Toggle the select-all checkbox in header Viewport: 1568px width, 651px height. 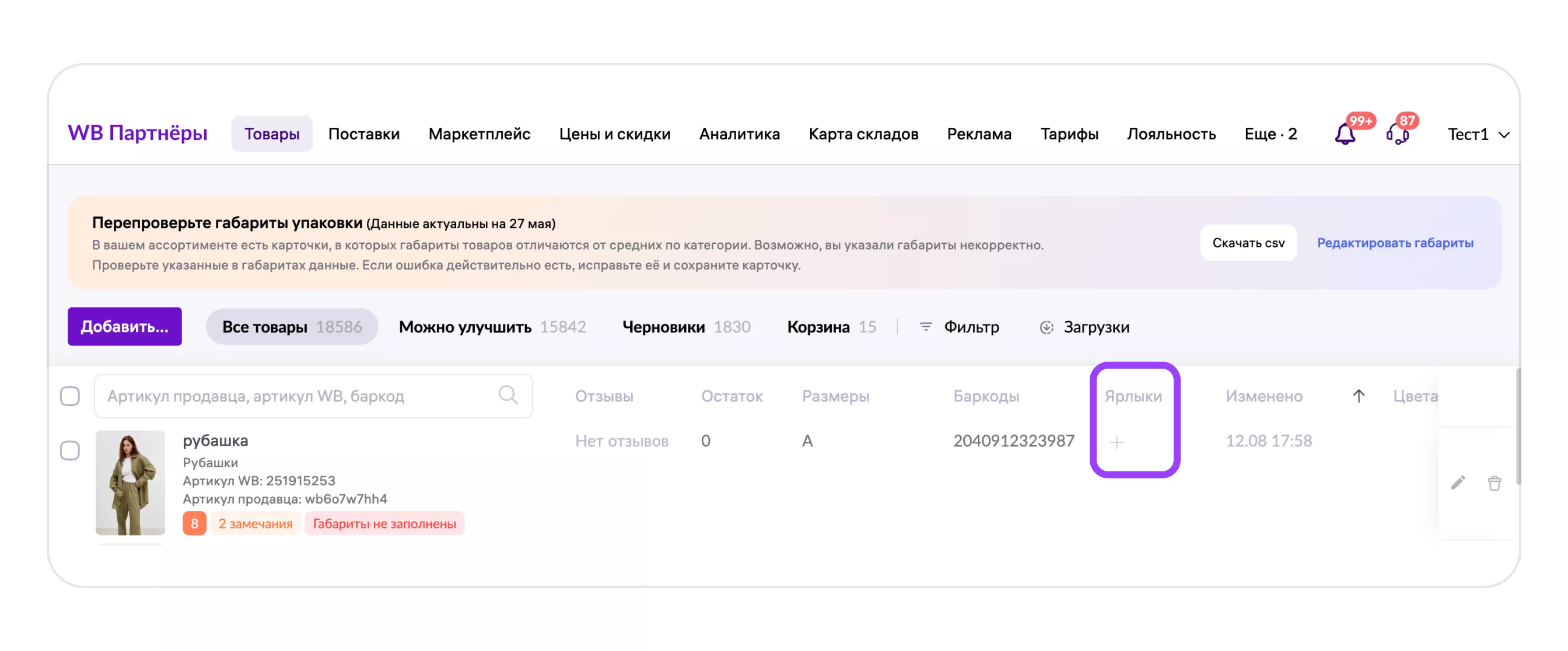tap(70, 395)
